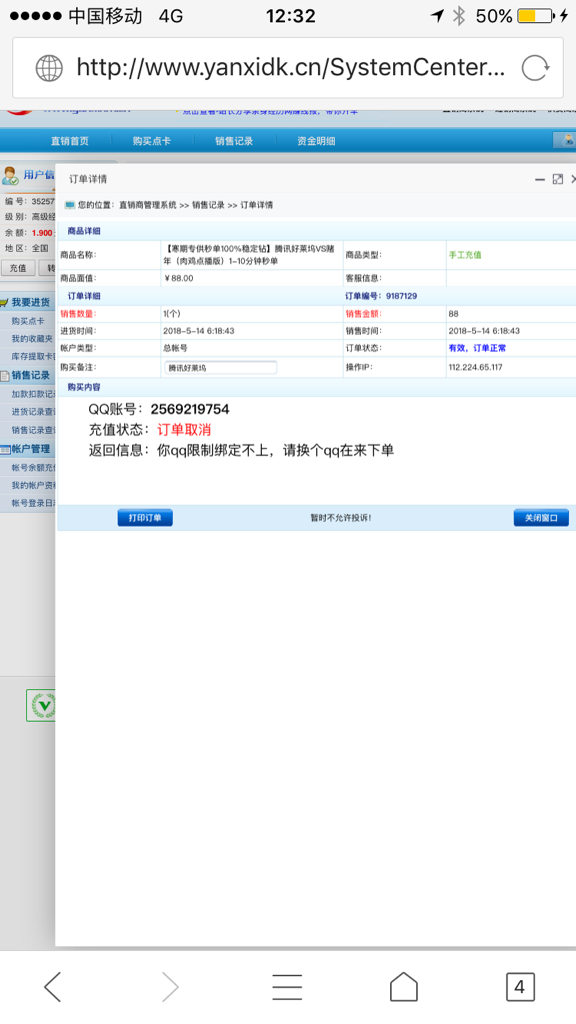Tap the Bluetooth icon in status bar

pyautogui.click(x=459, y=16)
